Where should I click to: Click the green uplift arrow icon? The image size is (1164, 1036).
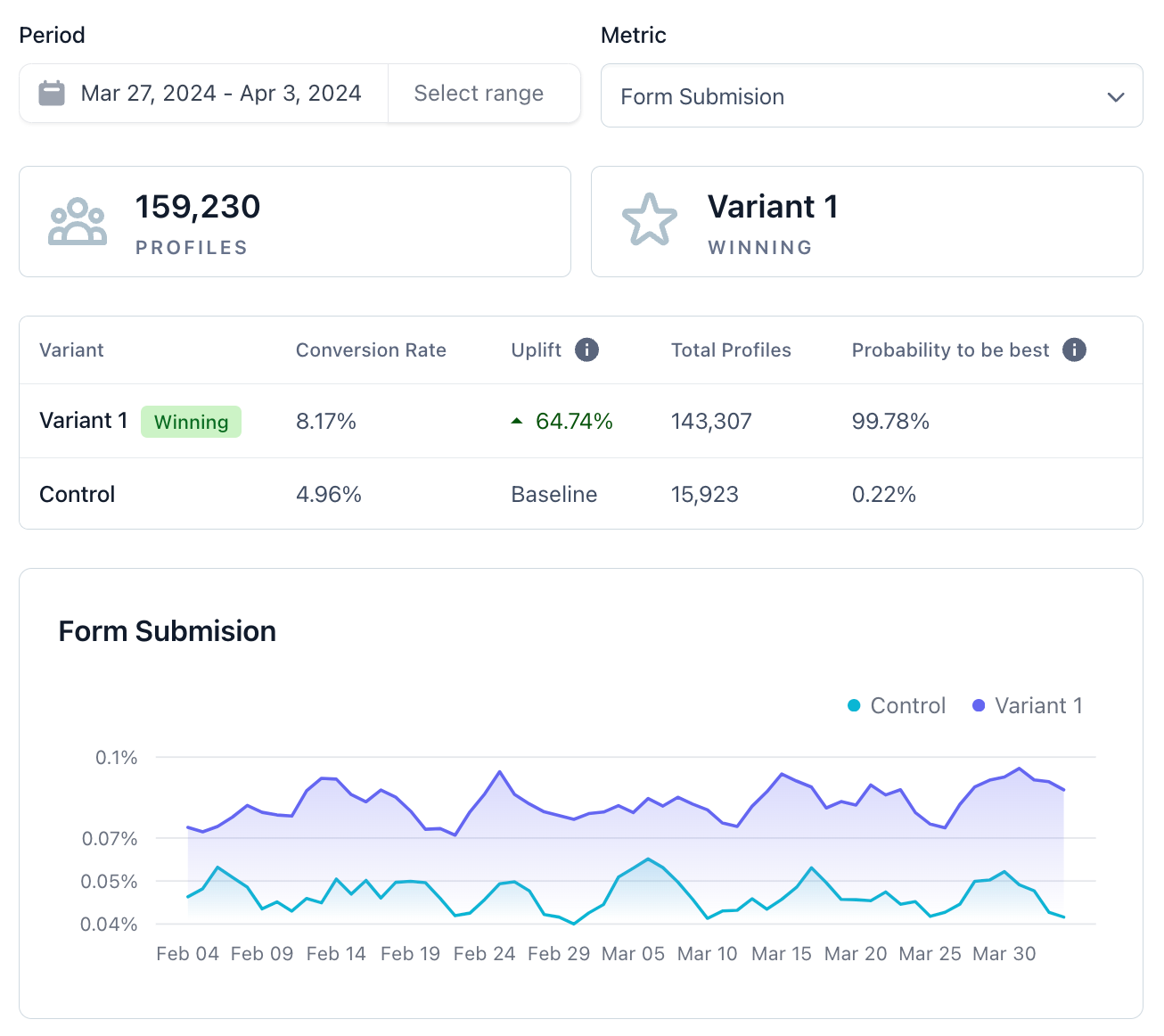coord(517,421)
